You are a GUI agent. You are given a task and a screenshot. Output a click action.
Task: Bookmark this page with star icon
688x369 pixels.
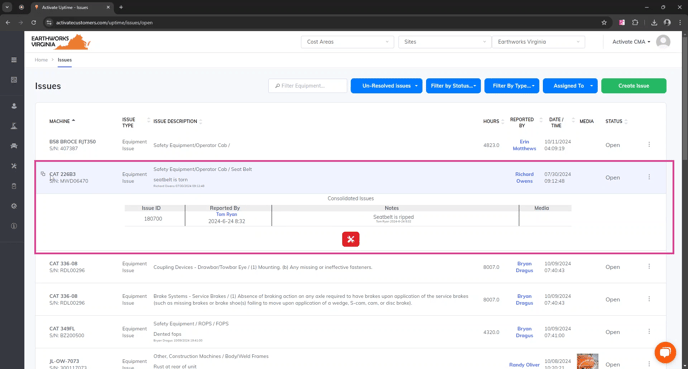[x=604, y=22]
